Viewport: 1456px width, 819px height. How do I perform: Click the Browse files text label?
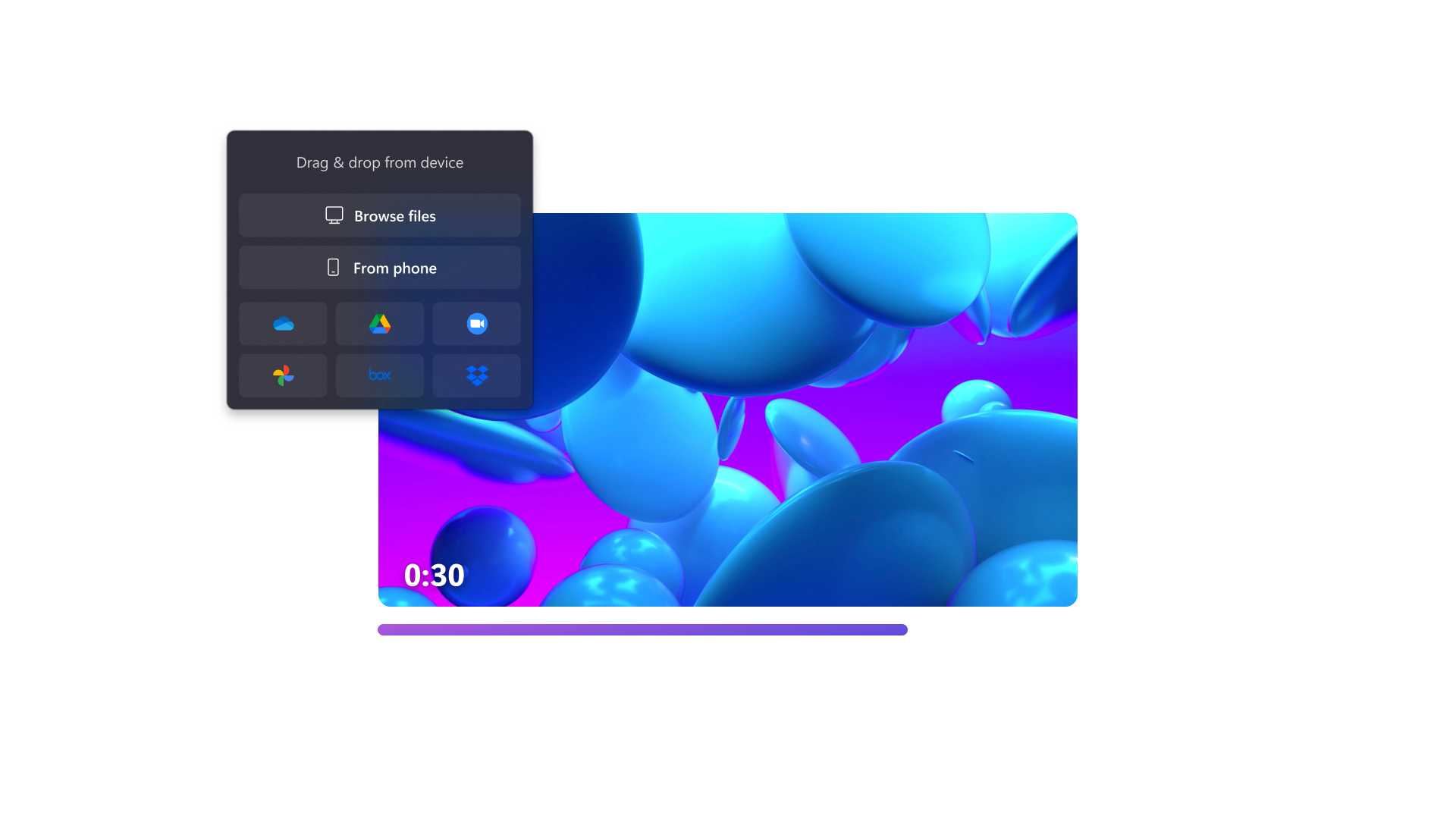coord(394,216)
